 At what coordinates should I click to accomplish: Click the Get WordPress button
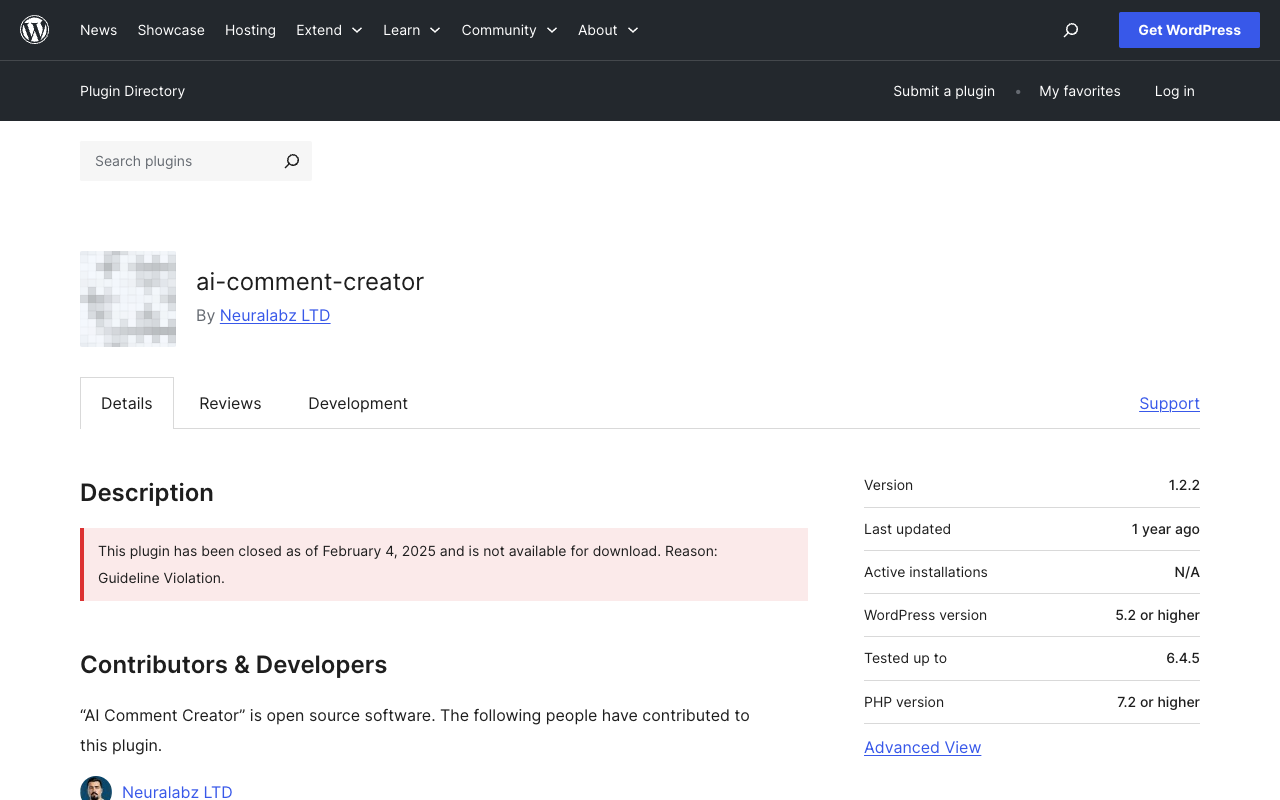click(1189, 30)
